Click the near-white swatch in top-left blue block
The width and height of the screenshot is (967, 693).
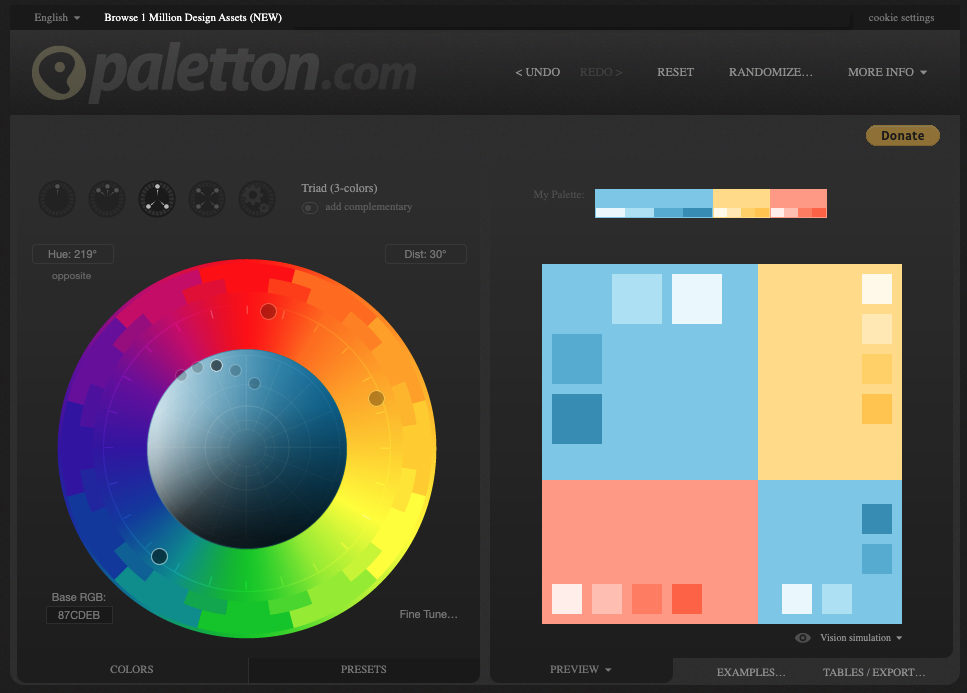[697, 299]
